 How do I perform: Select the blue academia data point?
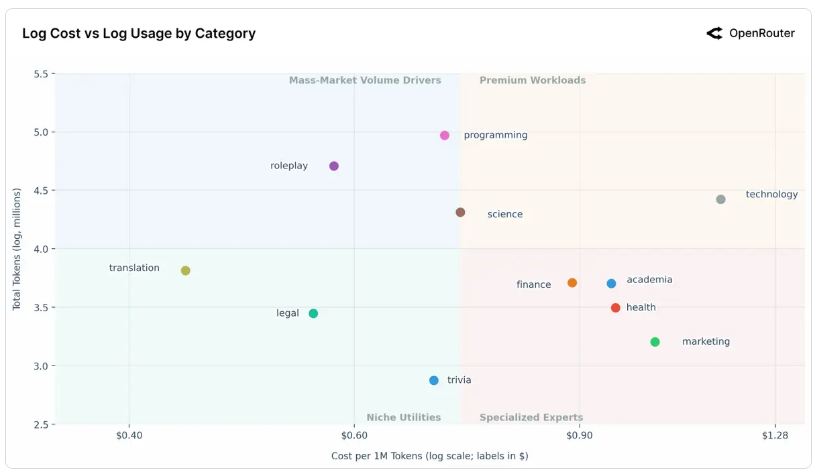[x=611, y=284]
